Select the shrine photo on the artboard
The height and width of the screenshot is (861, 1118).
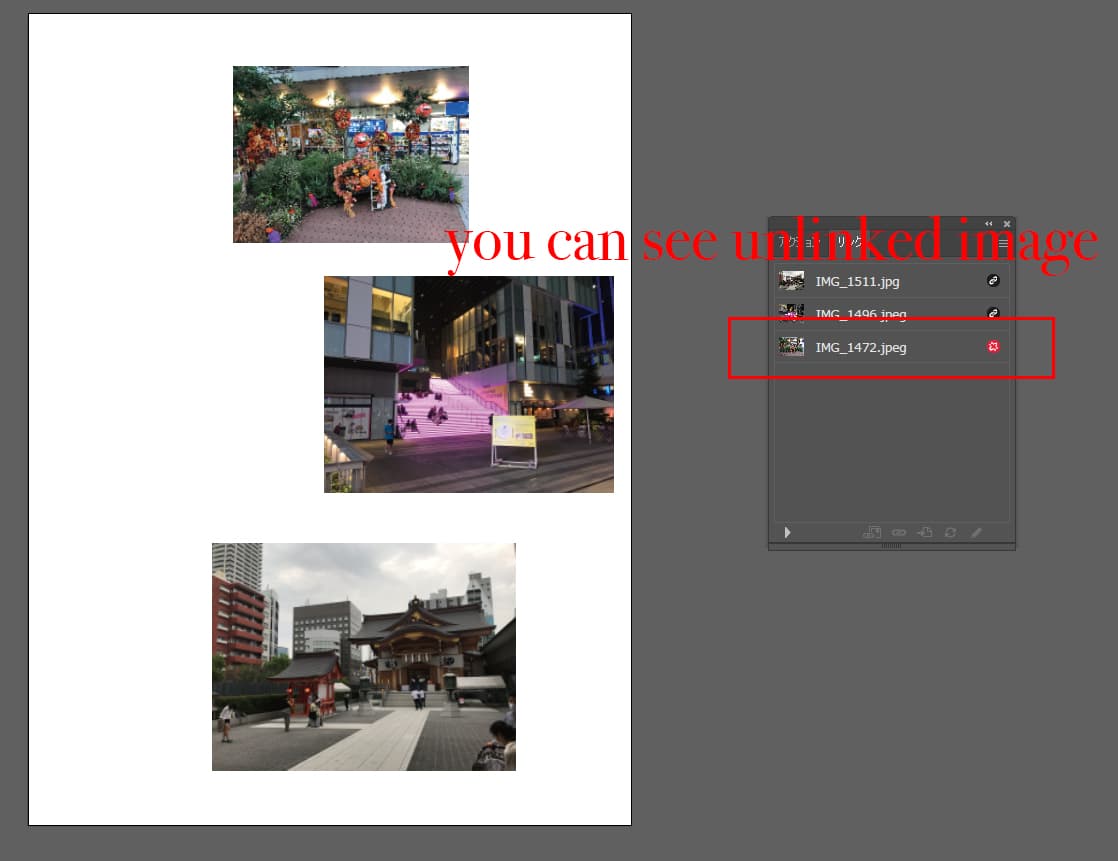click(x=363, y=657)
